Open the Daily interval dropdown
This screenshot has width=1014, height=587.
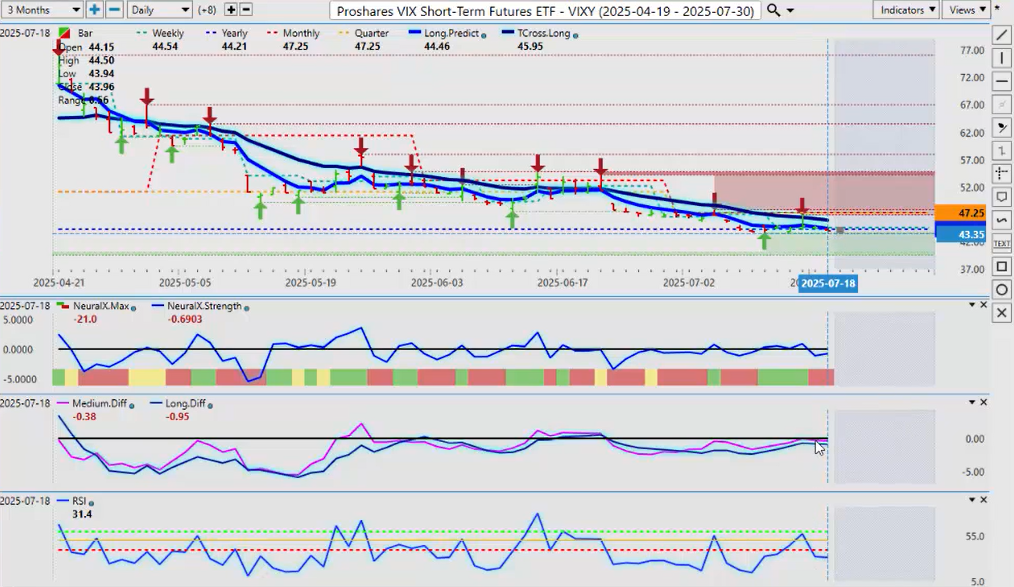point(160,10)
